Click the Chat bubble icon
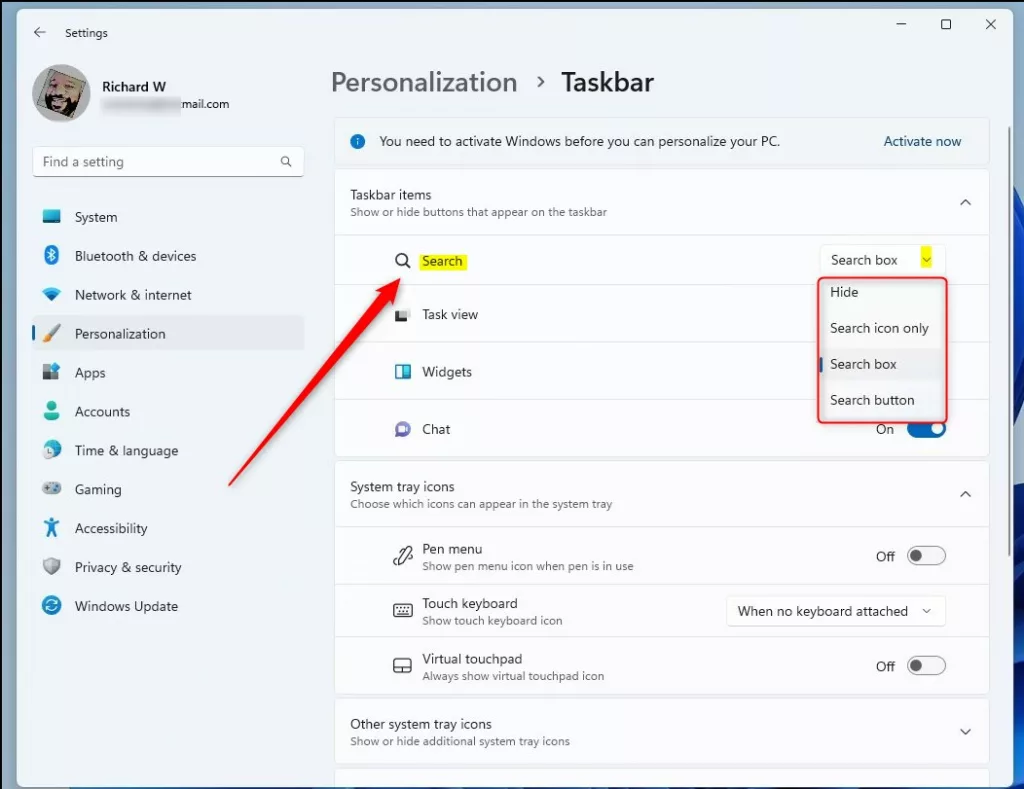 pos(402,428)
